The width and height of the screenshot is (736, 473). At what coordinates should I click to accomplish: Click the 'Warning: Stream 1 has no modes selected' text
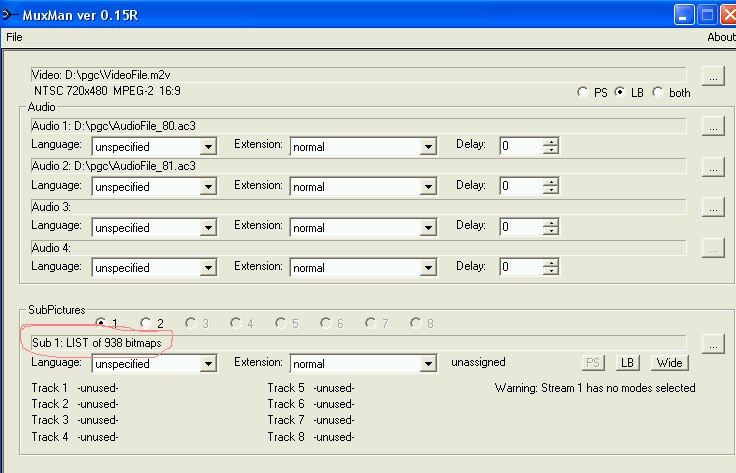pyautogui.click(x=595, y=388)
